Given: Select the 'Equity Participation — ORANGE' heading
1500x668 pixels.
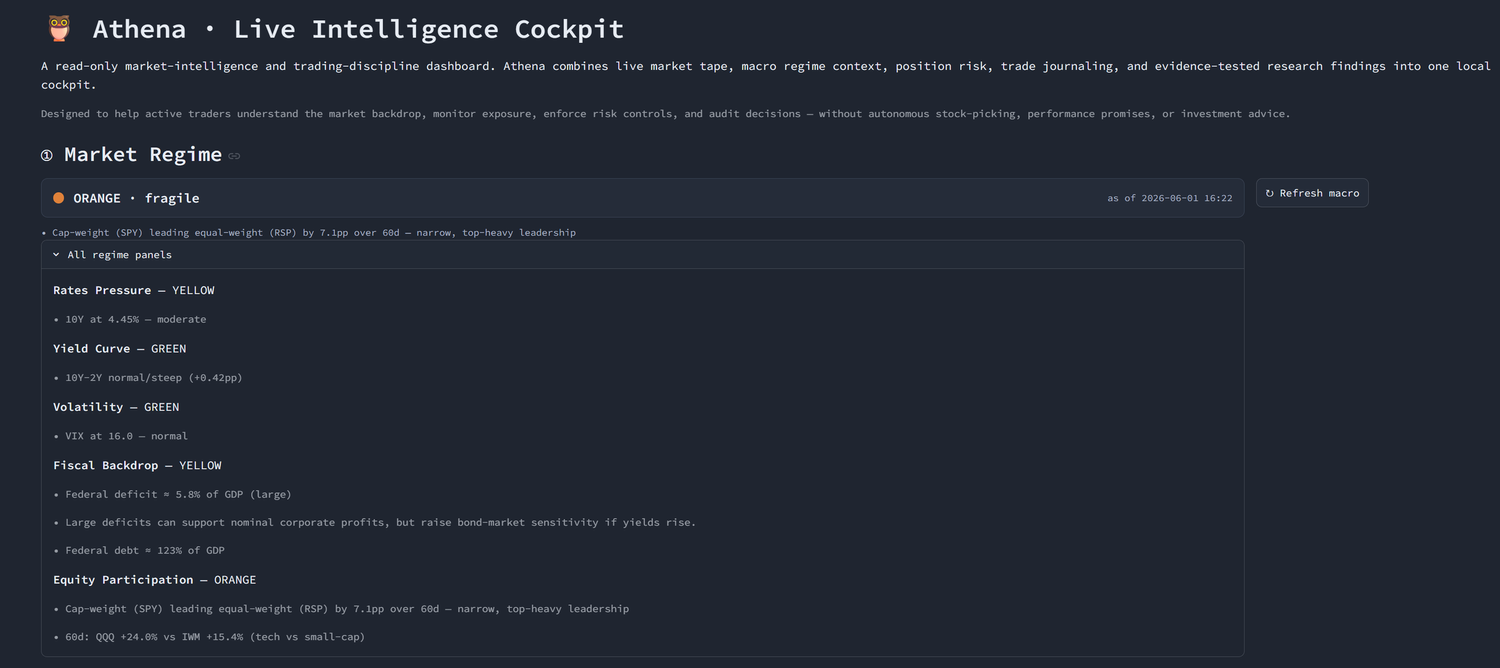Looking at the screenshot, I should (x=155, y=580).
